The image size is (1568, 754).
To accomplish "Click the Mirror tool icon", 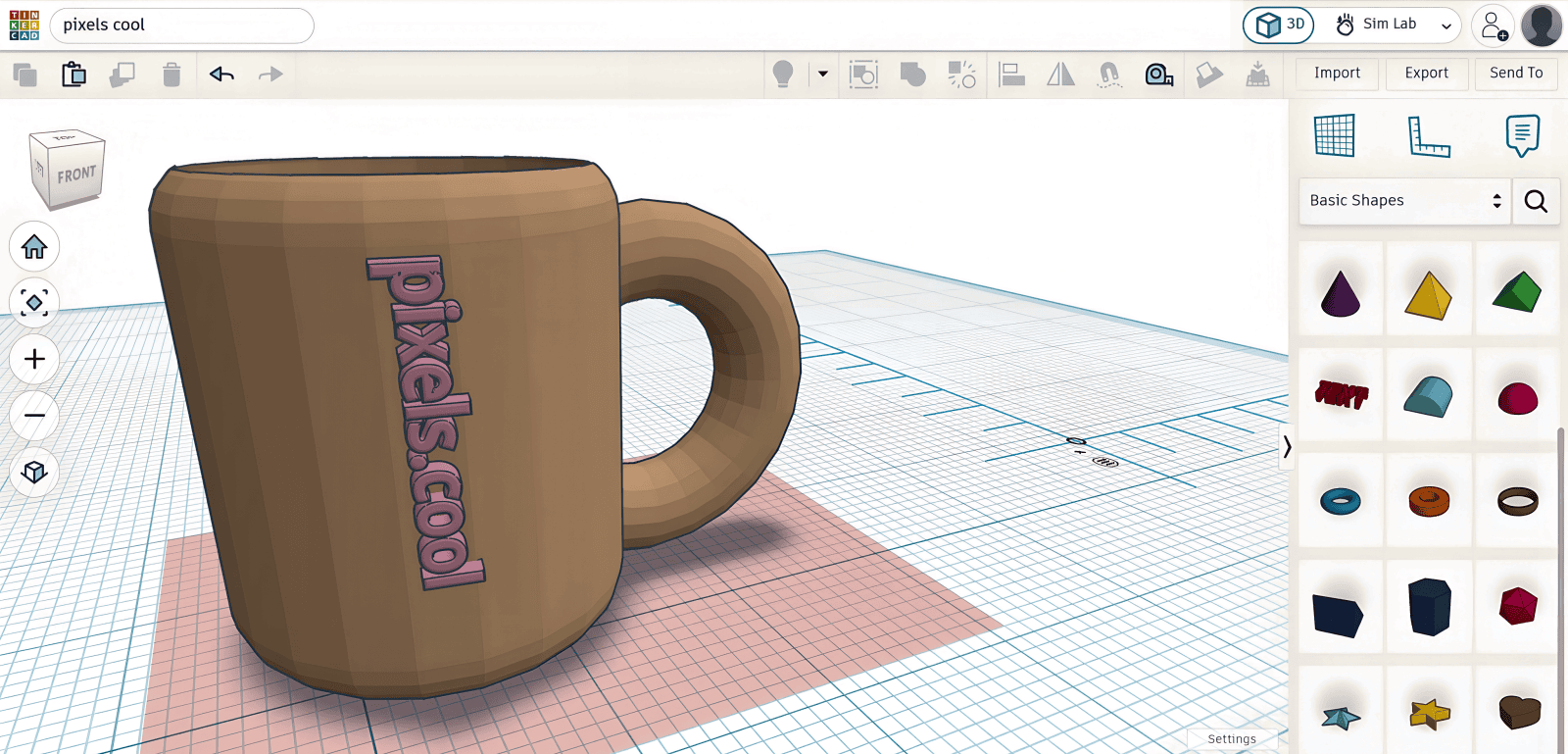I will [1060, 75].
